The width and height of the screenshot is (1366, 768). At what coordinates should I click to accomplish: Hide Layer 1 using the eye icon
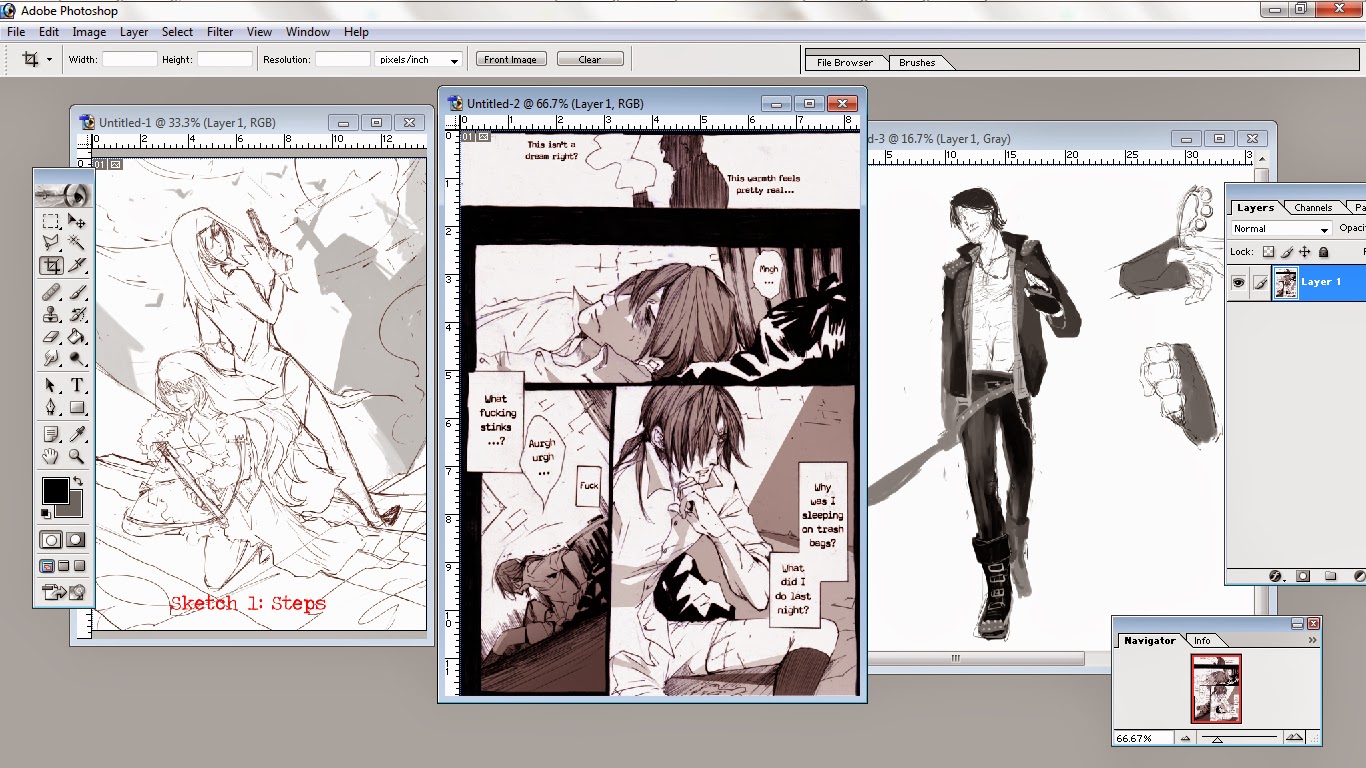click(x=1238, y=283)
